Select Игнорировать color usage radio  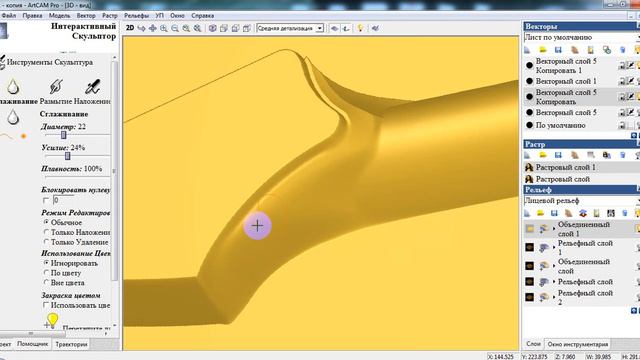pos(46,263)
